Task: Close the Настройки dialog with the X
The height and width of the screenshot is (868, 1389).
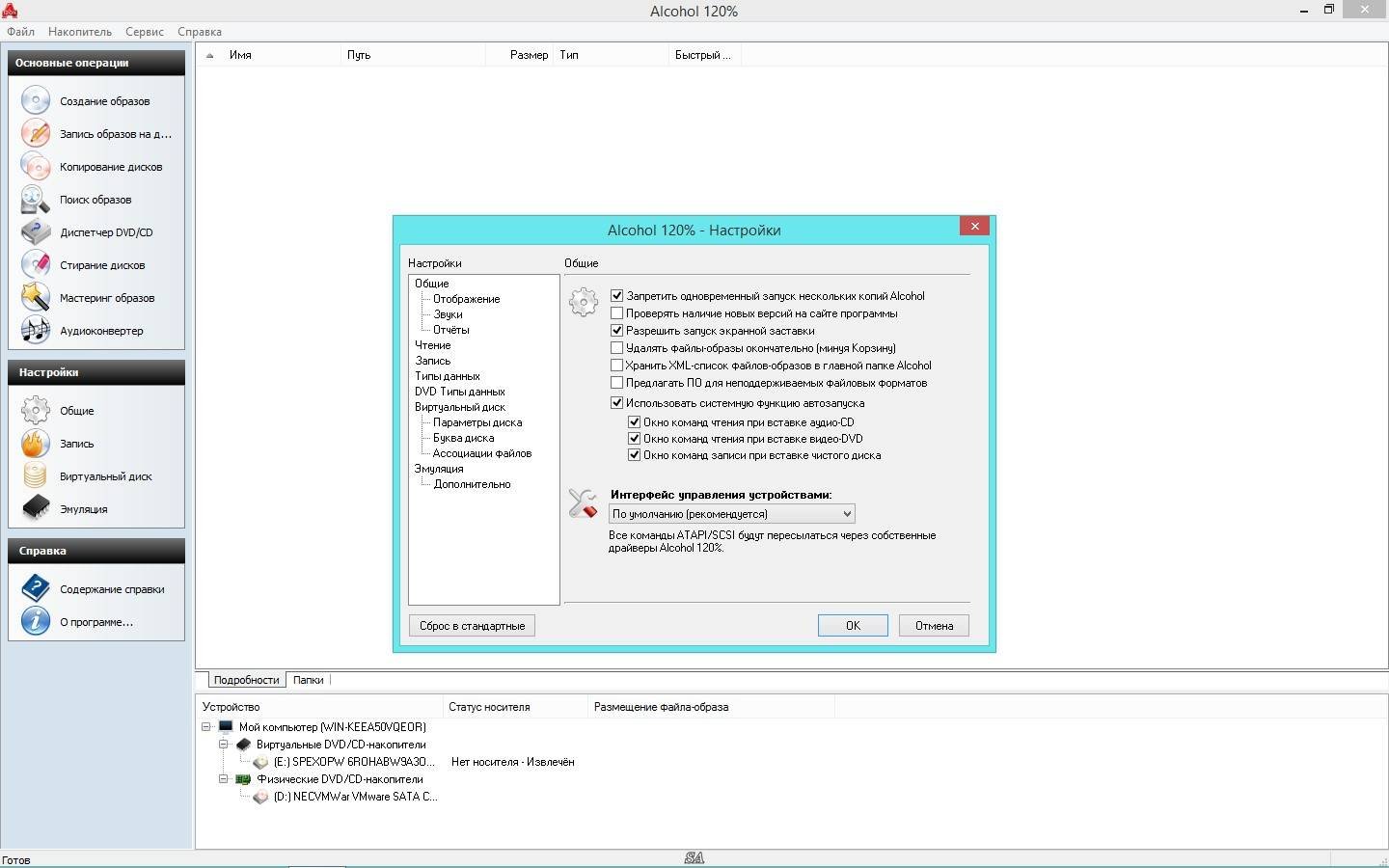Action: 974,226
